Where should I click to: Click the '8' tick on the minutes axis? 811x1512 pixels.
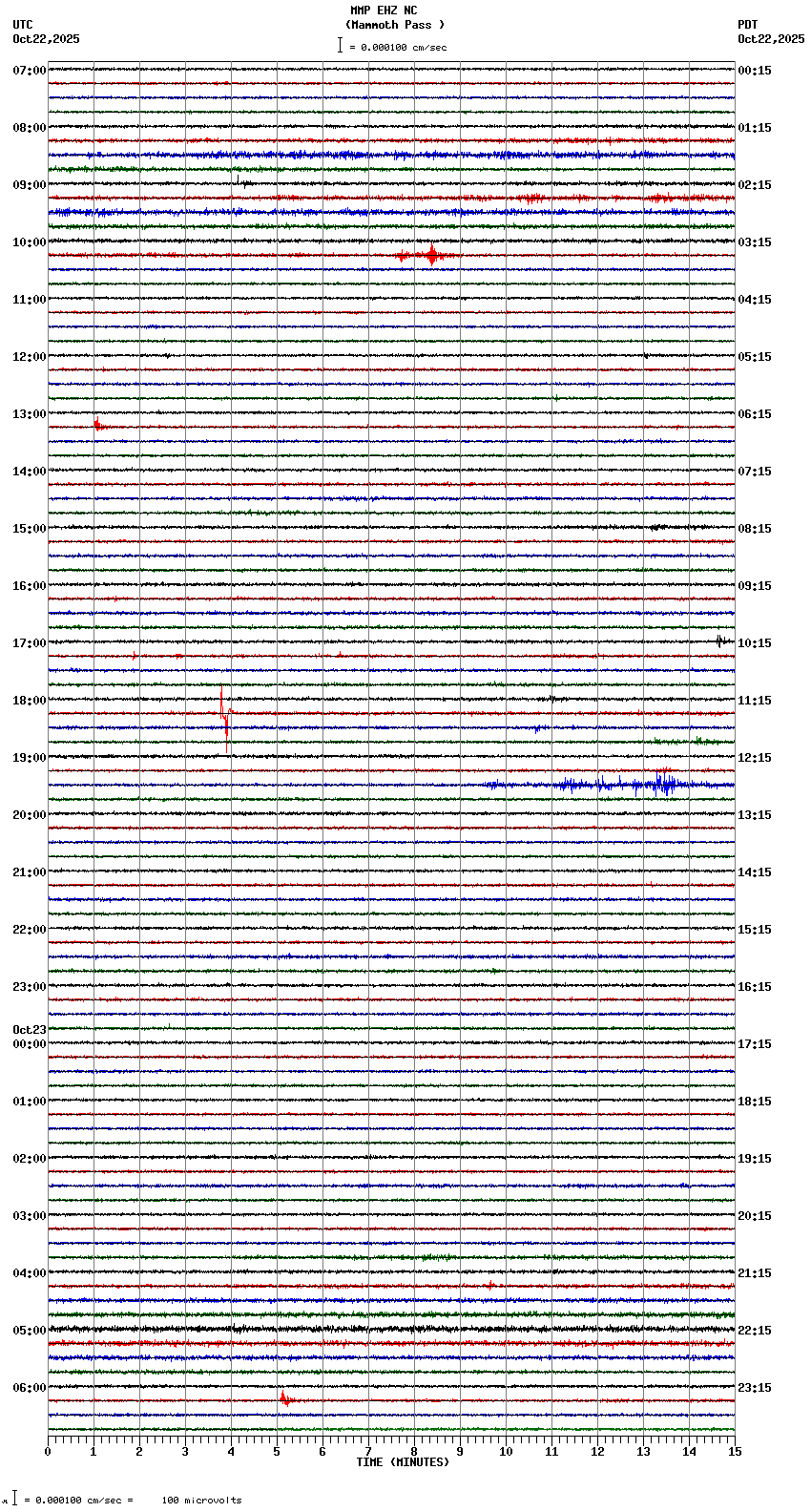414,1452
